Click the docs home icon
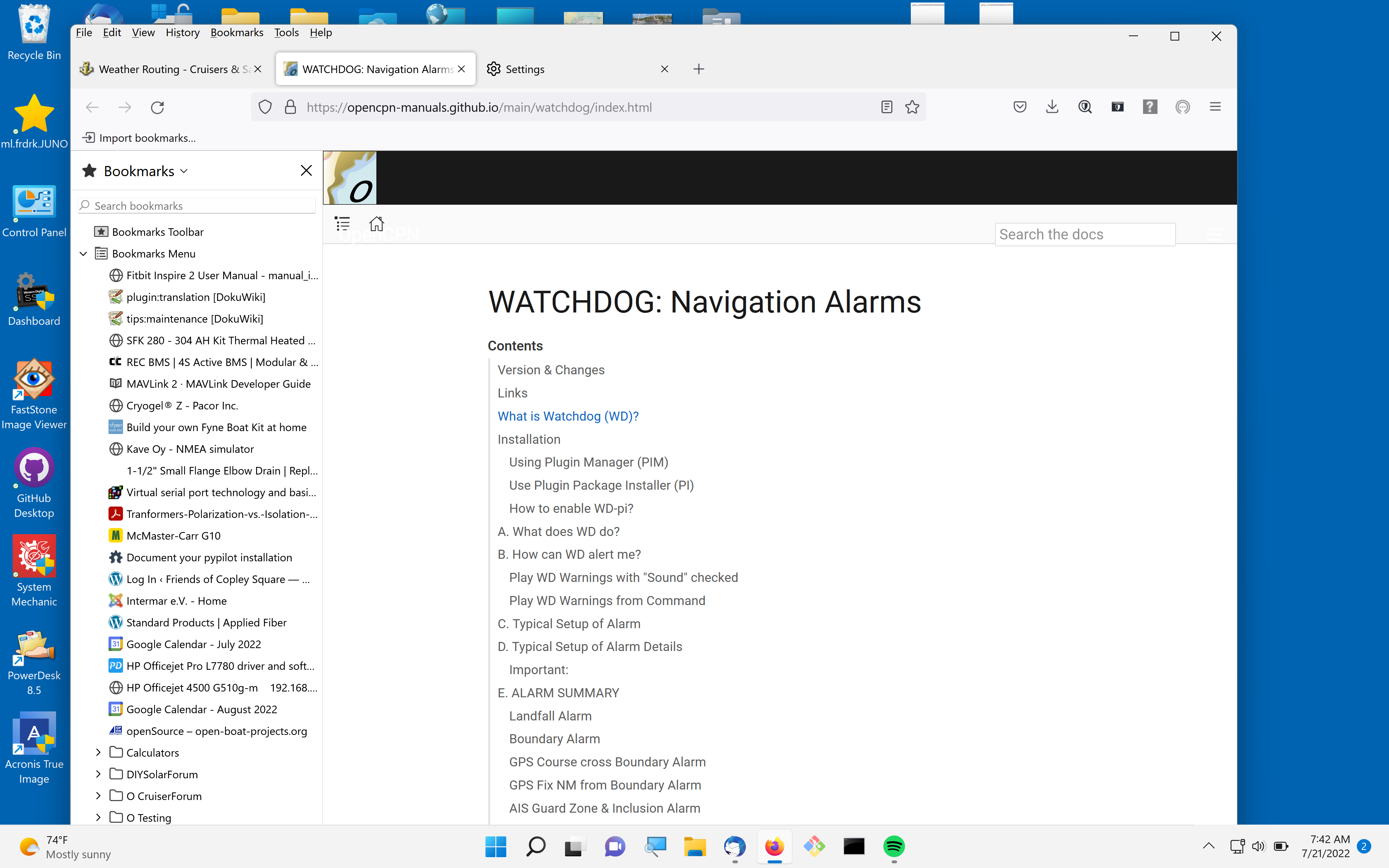This screenshot has height=868, width=1389. pyautogui.click(x=377, y=223)
